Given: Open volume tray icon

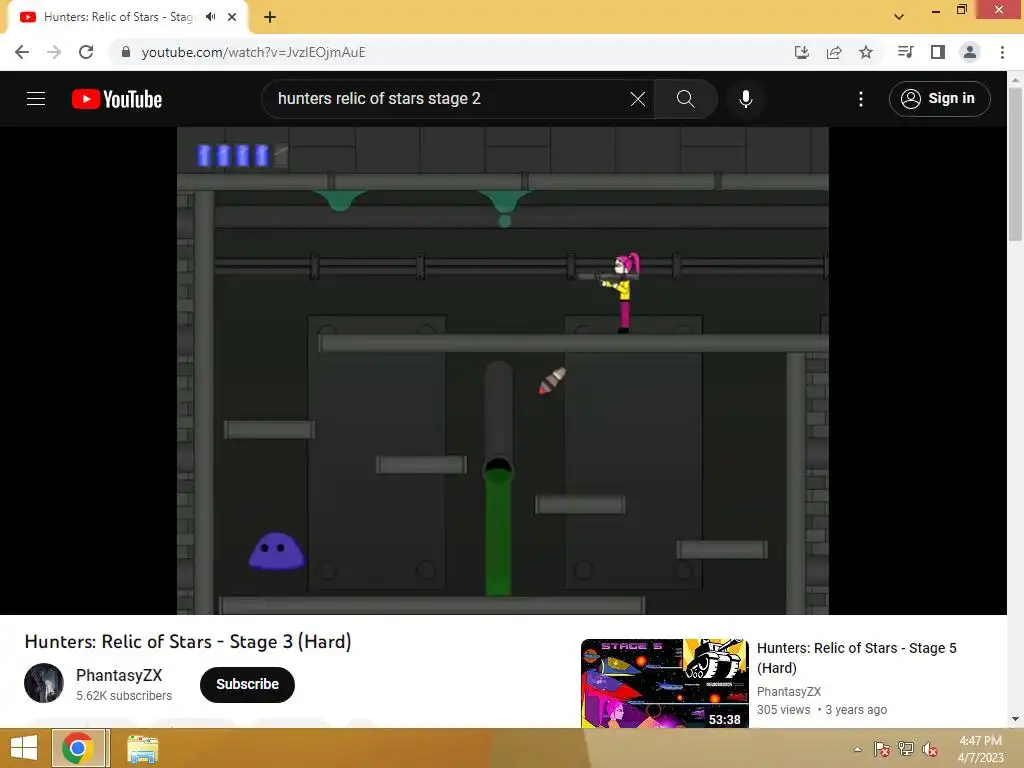Looking at the screenshot, I should [x=930, y=749].
